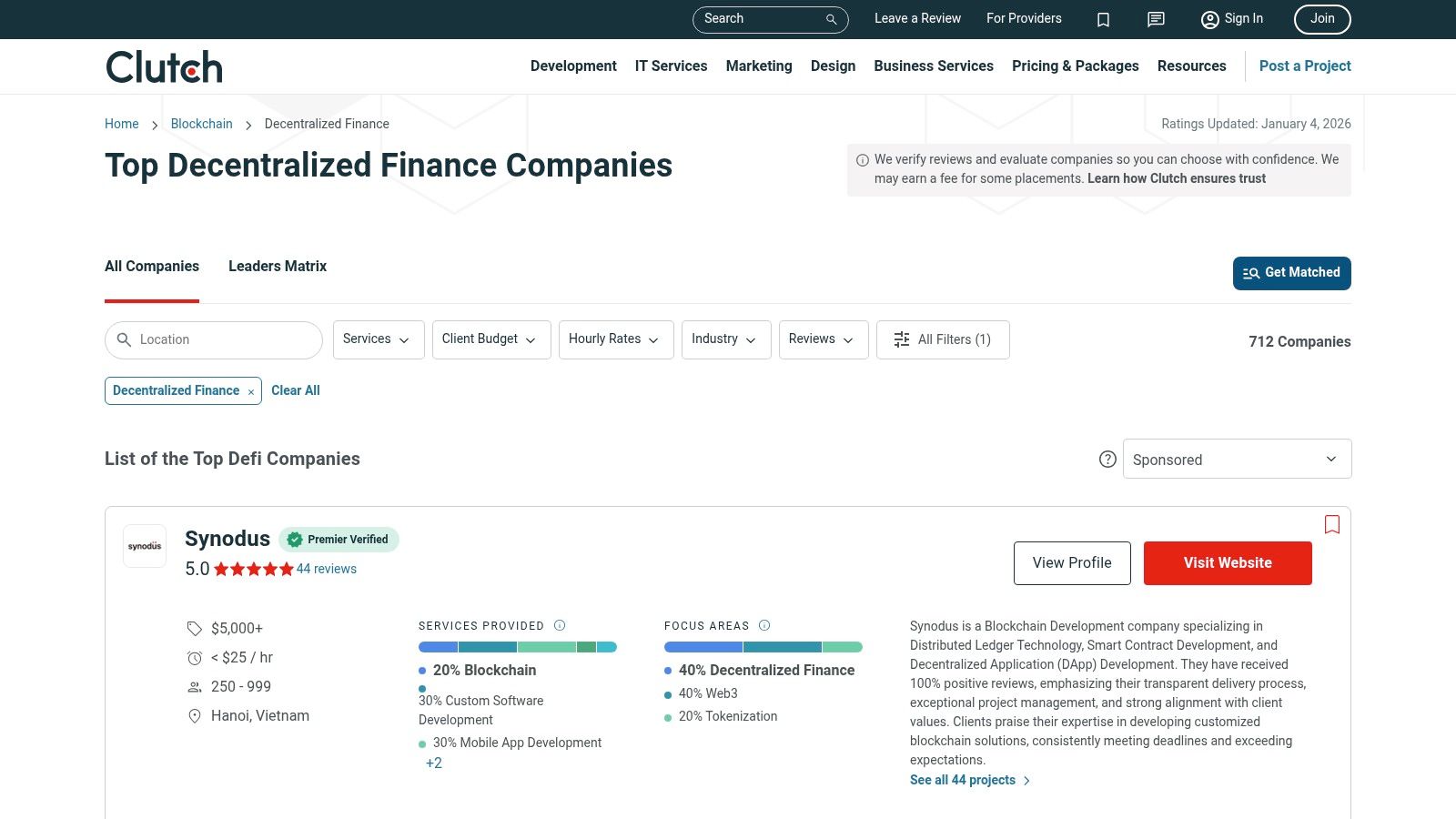Select the All Companies tab
This screenshot has width=1456, height=819.
(152, 267)
